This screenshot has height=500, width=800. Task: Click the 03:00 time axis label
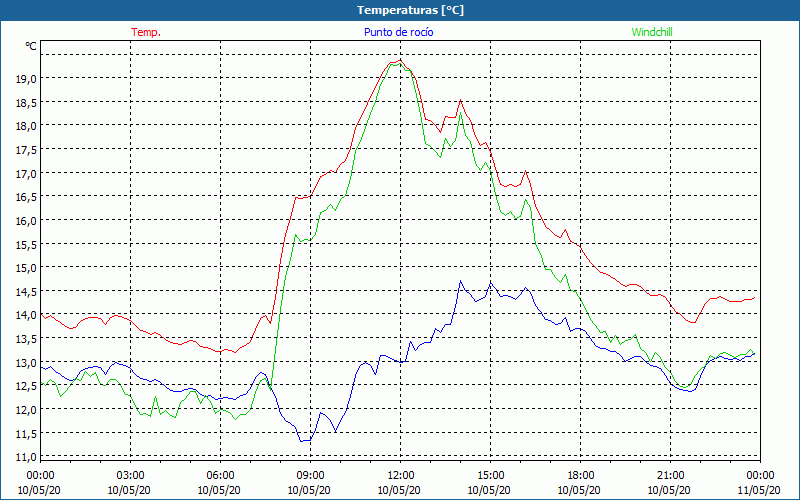tap(130, 476)
